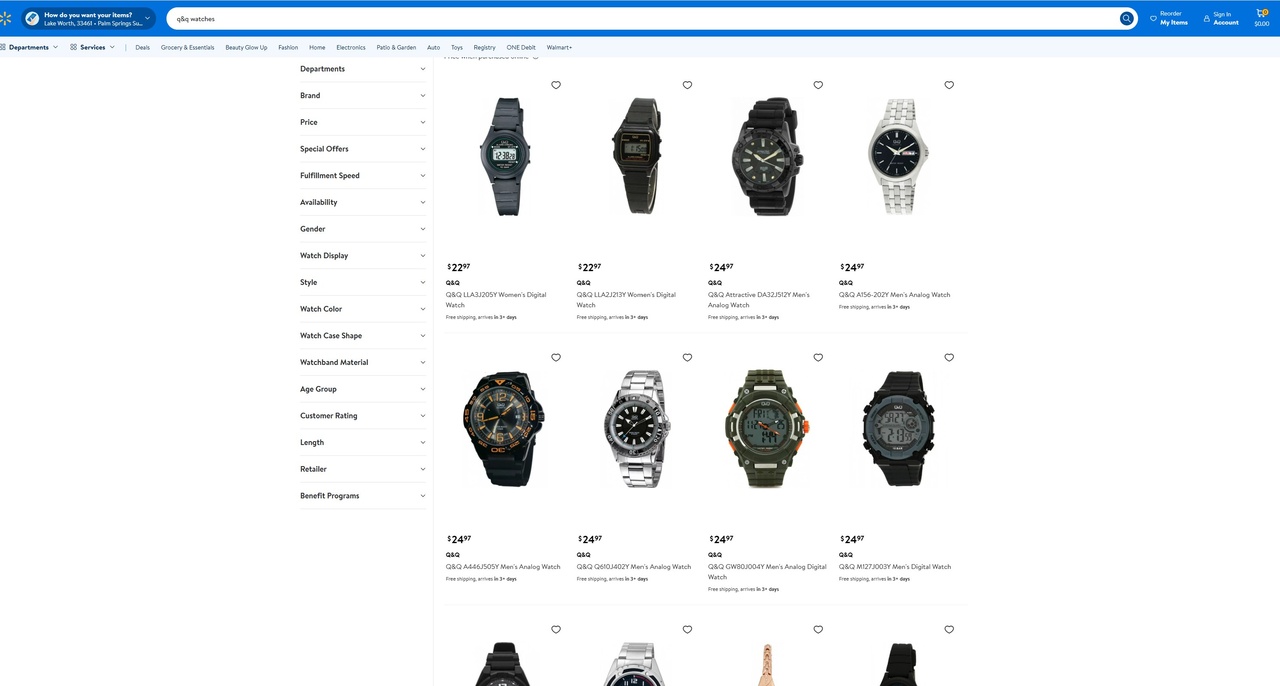
Task: Open 'How do you want your items?' selector
Action: tap(88, 18)
